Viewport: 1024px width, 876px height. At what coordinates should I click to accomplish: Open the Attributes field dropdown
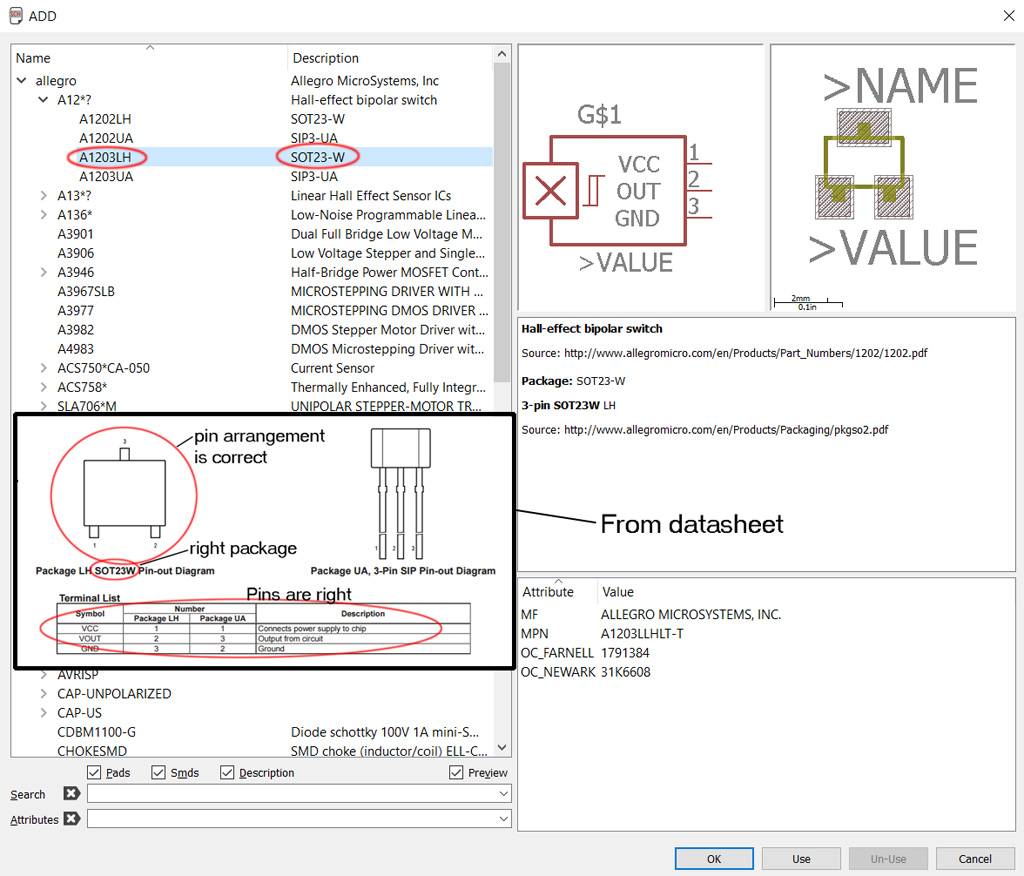pos(504,819)
